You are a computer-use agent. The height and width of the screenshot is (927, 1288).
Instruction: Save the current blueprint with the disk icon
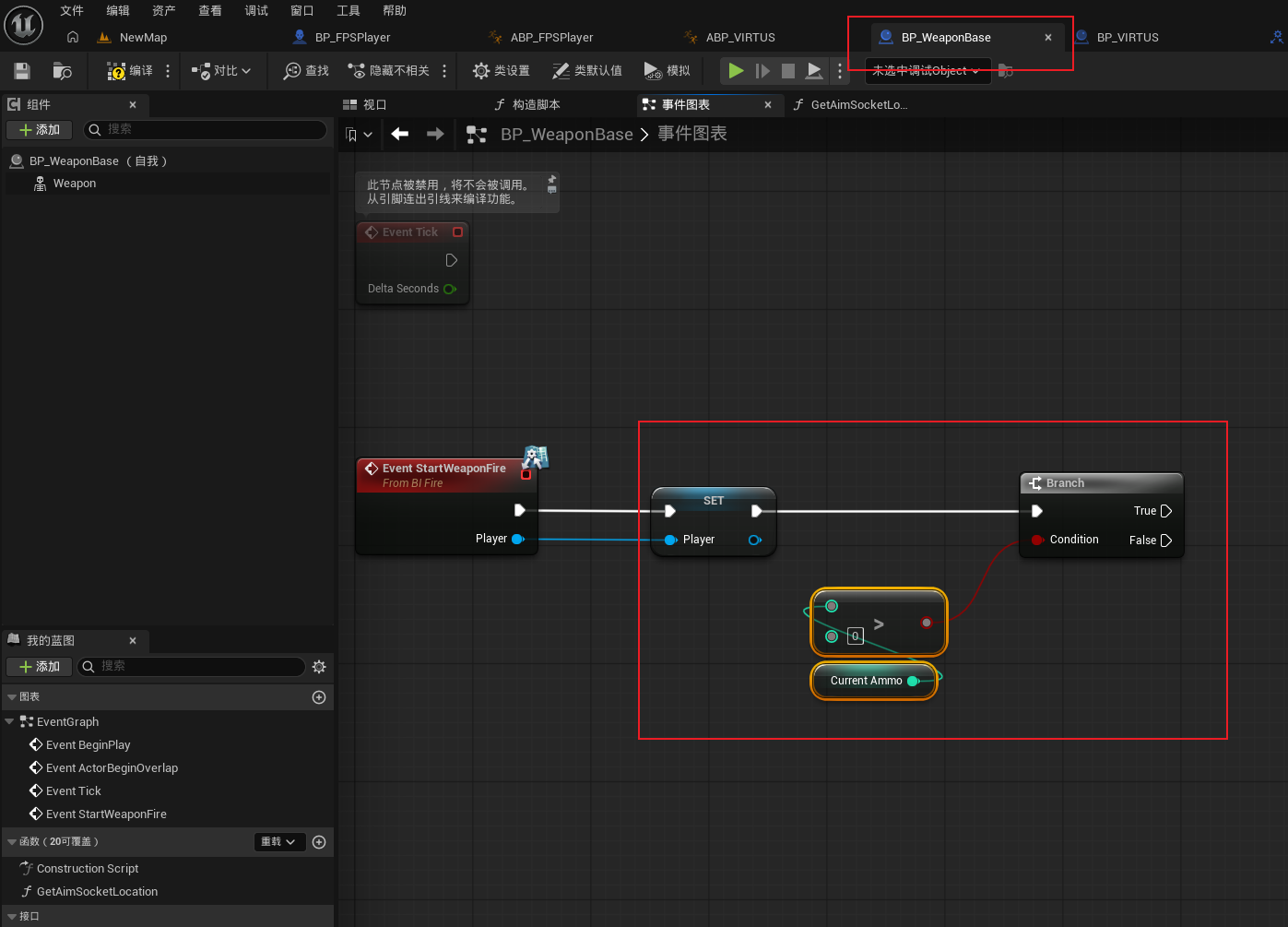(x=22, y=71)
